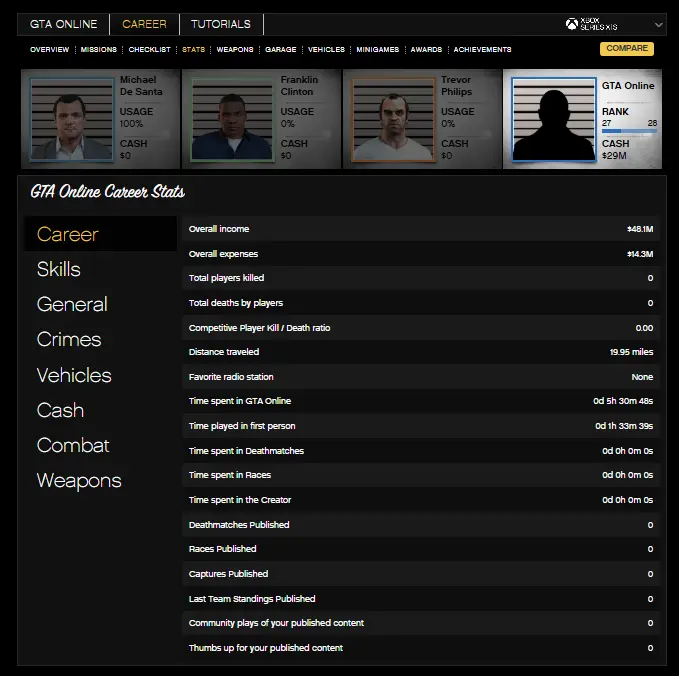Click the Overall income stat row
The image size is (679, 676).
pos(420,229)
